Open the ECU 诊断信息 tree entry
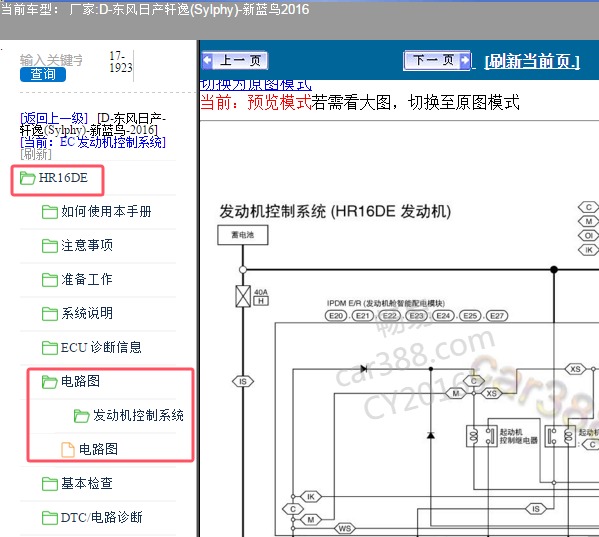Image resolution: width=599 pixels, height=537 pixels. coord(101,348)
